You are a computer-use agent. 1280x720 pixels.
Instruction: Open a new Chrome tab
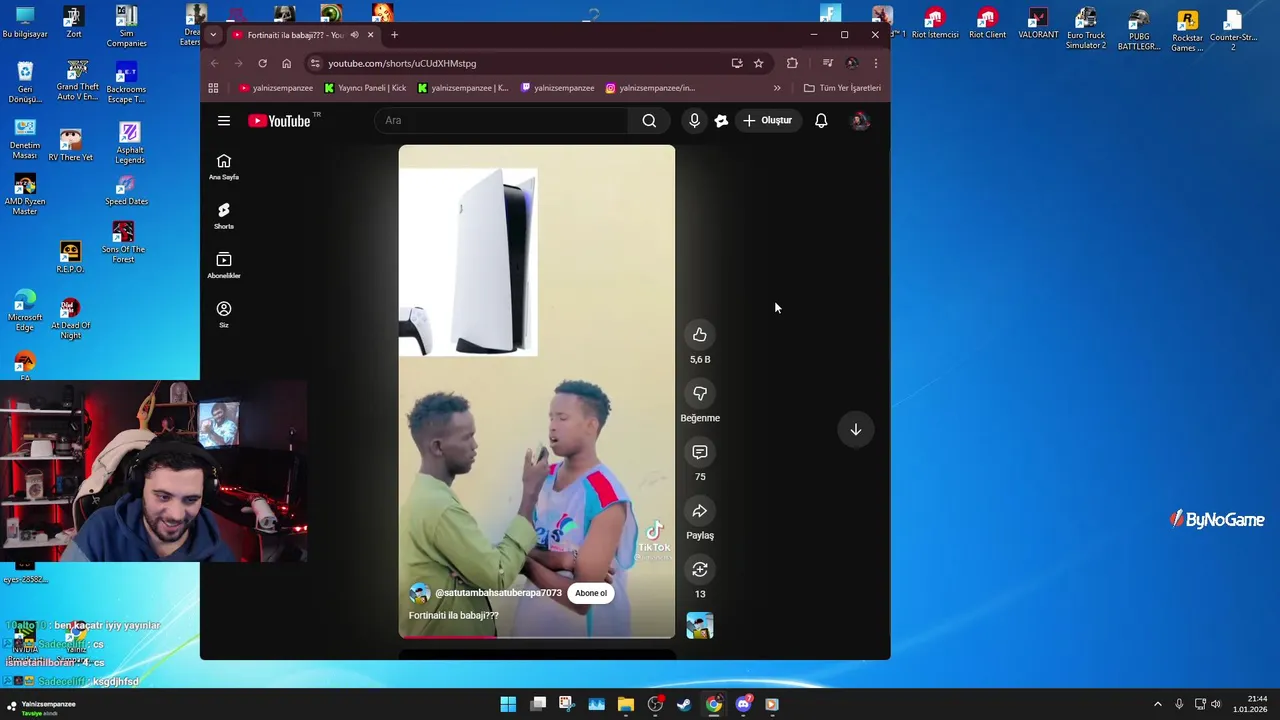coord(394,35)
